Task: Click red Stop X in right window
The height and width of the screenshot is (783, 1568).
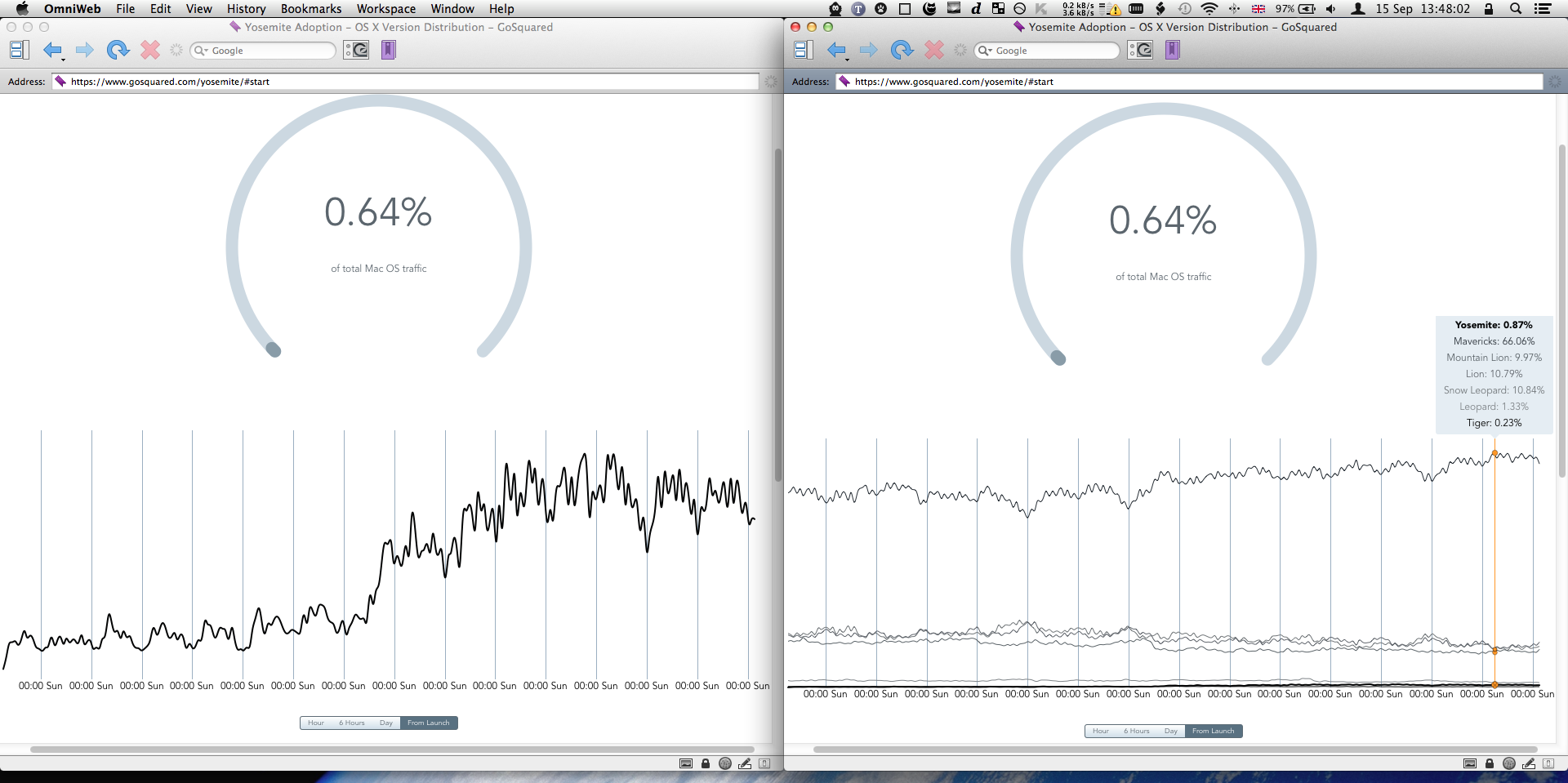Action: tap(934, 50)
